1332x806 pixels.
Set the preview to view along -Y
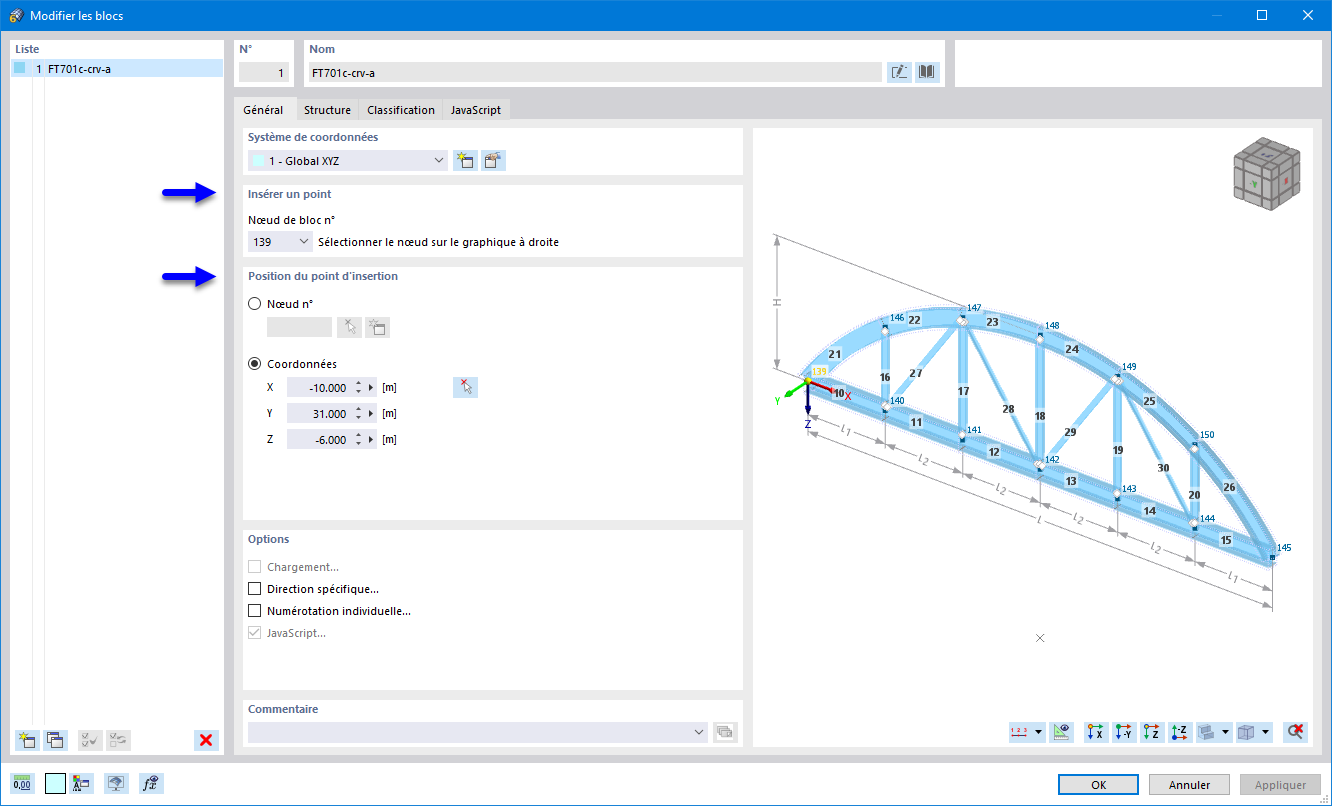point(1124,732)
